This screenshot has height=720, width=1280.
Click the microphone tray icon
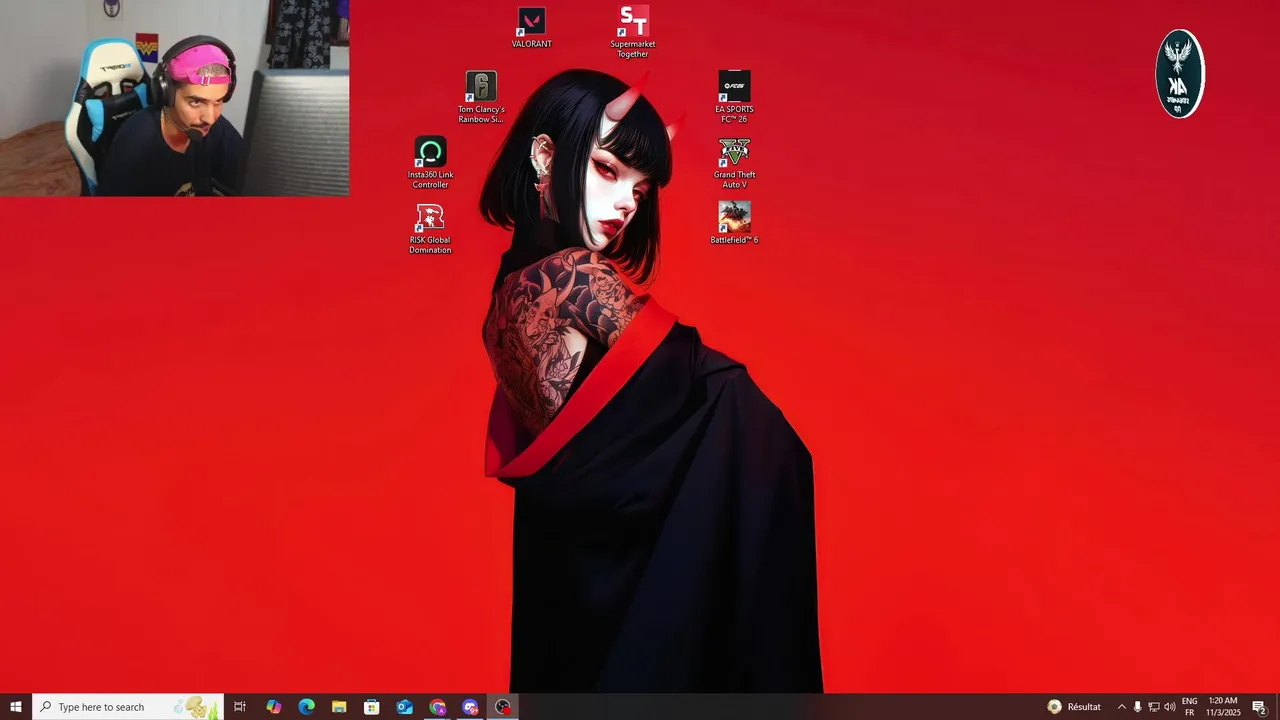(1137, 707)
